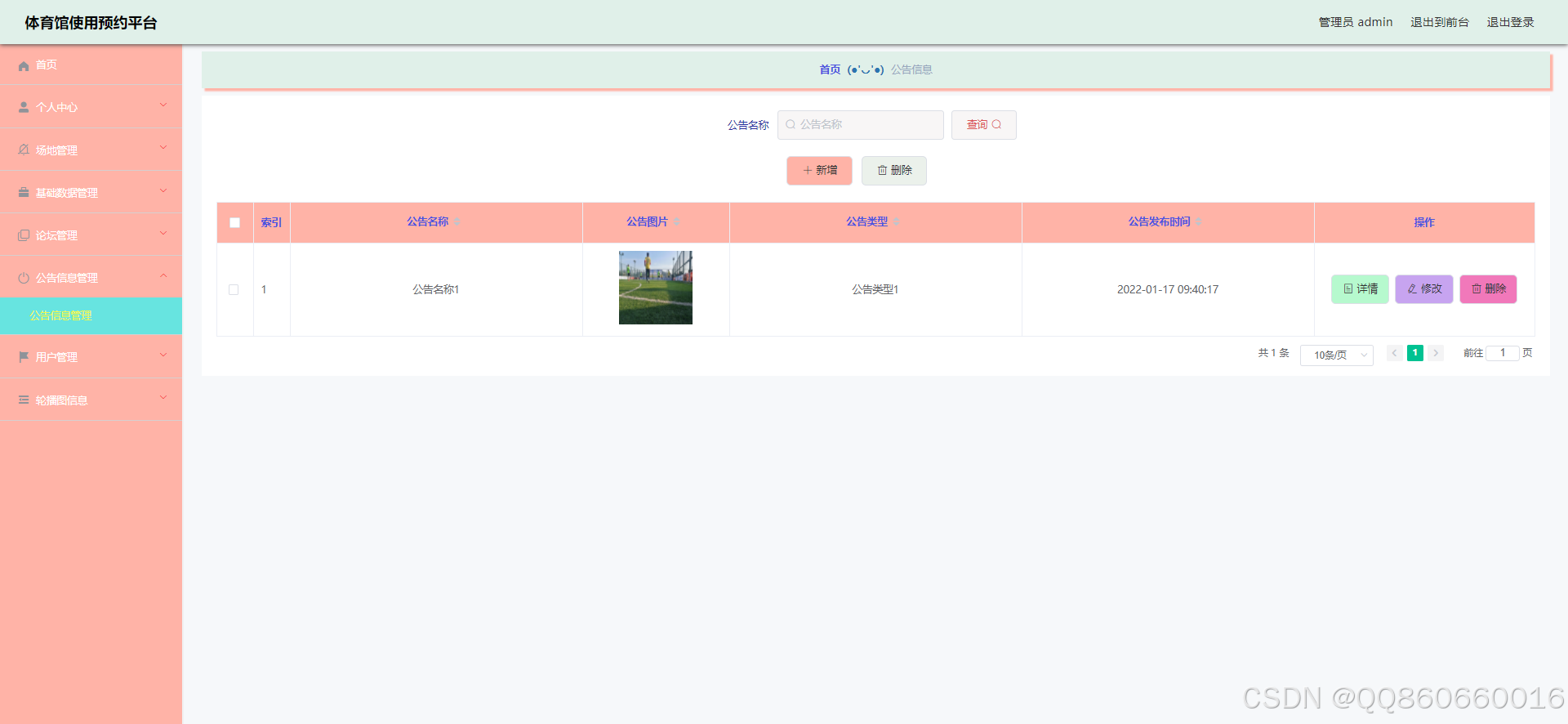Click the home icon in the sidebar

[24, 65]
